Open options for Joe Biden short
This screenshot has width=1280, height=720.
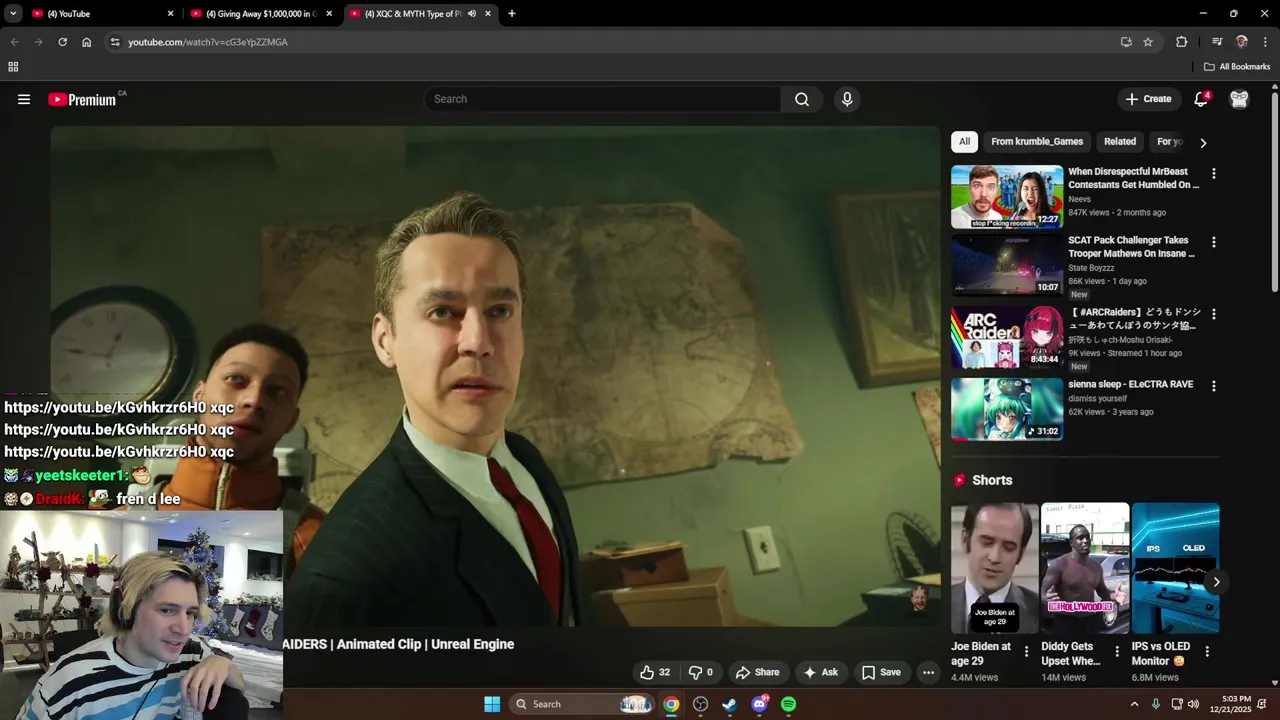click(x=1026, y=652)
